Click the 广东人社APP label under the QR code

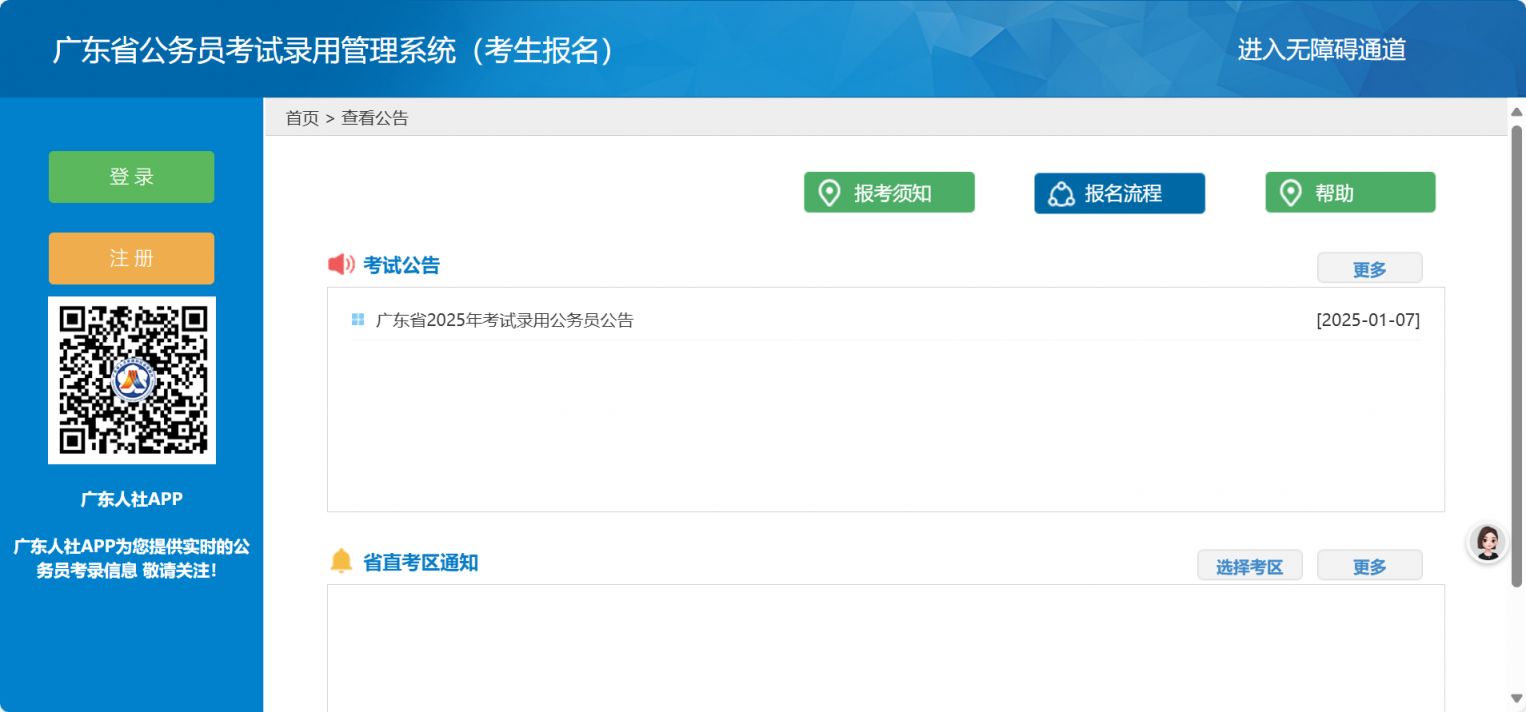pyautogui.click(x=132, y=499)
